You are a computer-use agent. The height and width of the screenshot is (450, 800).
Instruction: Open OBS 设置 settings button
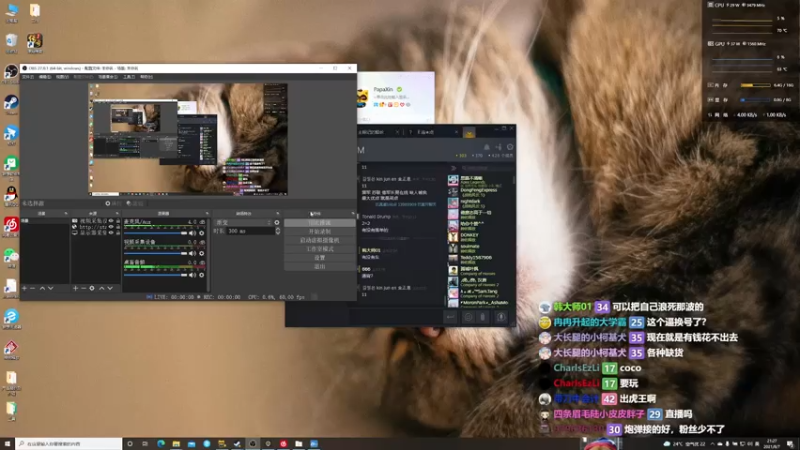click(319, 258)
